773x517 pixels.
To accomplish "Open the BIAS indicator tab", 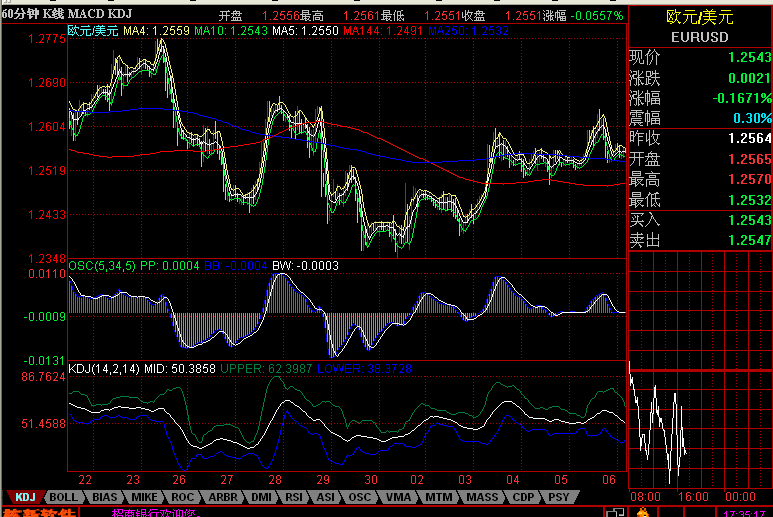I will (x=105, y=497).
